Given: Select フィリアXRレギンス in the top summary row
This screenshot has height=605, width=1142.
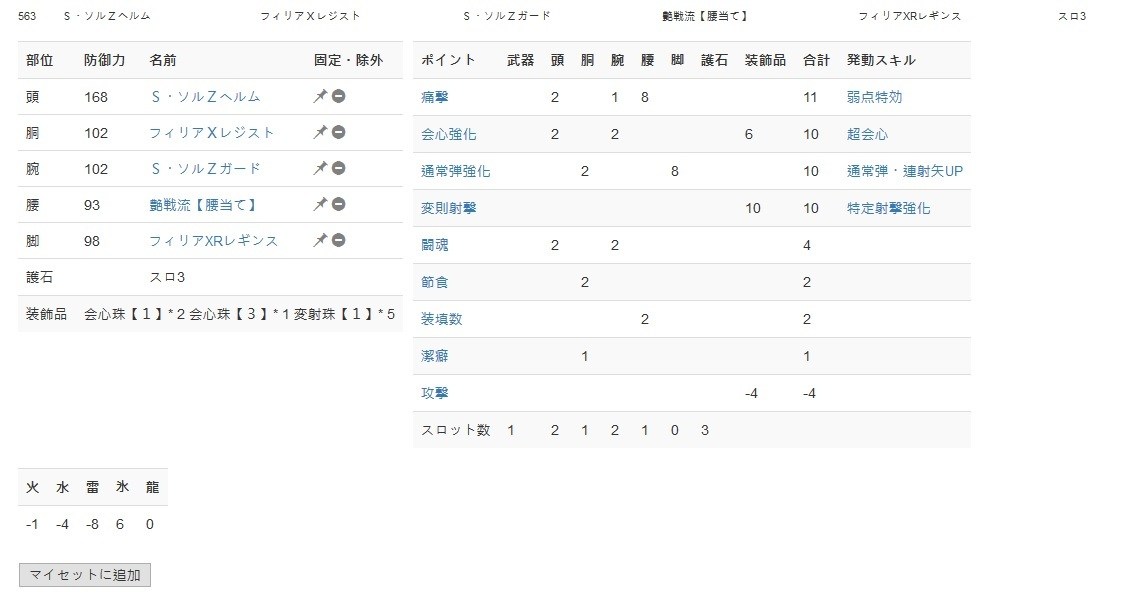Looking at the screenshot, I should point(910,16).
